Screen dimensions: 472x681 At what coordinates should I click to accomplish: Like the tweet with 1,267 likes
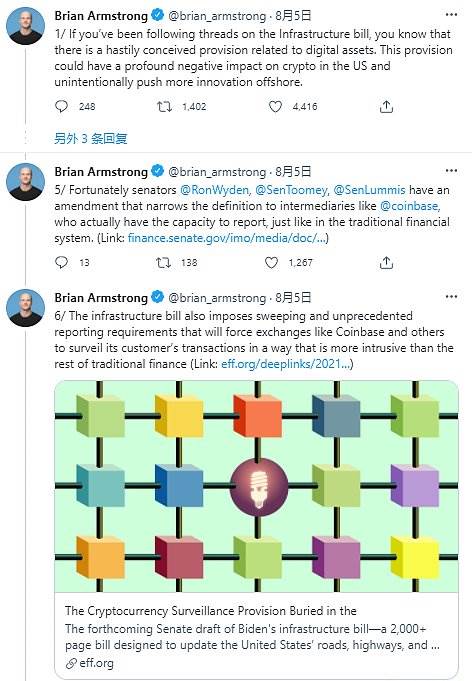[271, 262]
